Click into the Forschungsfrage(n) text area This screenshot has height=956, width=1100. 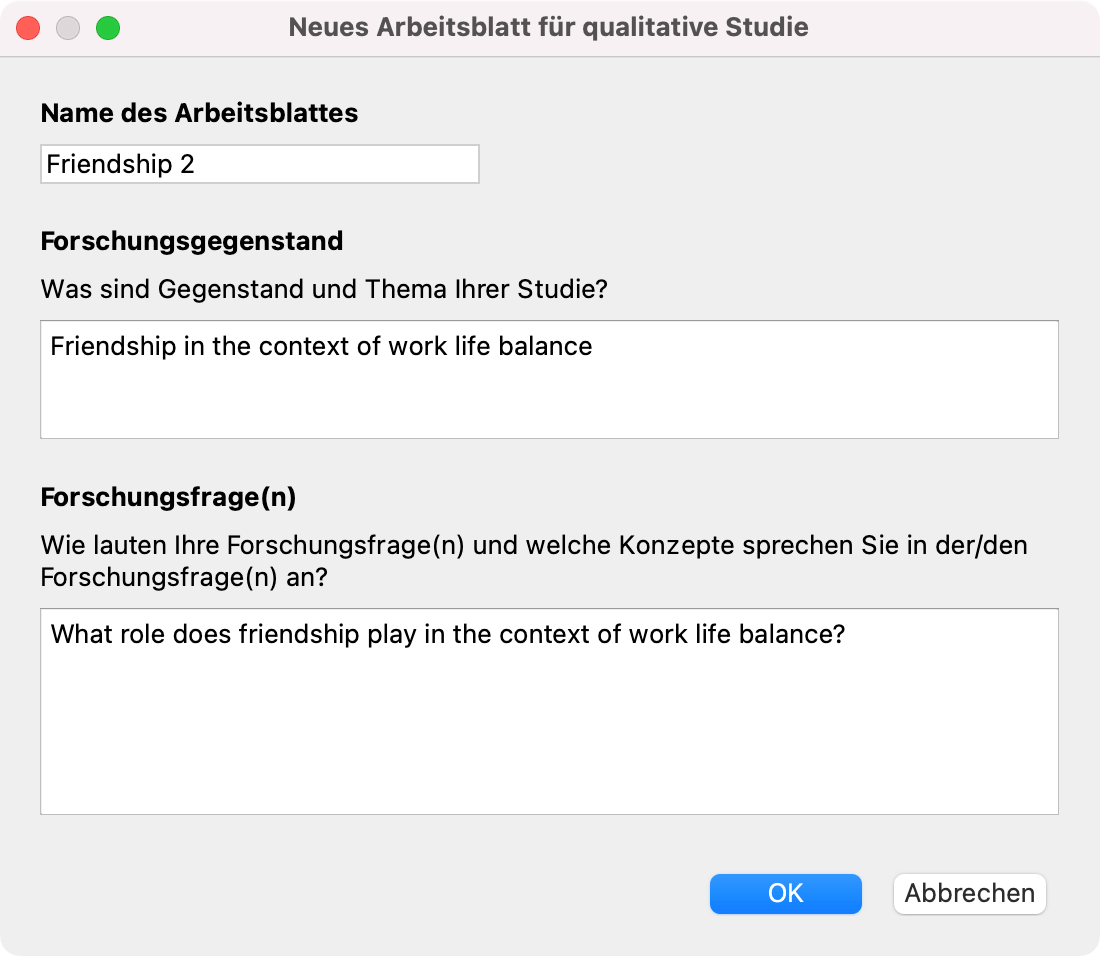(x=549, y=711)
